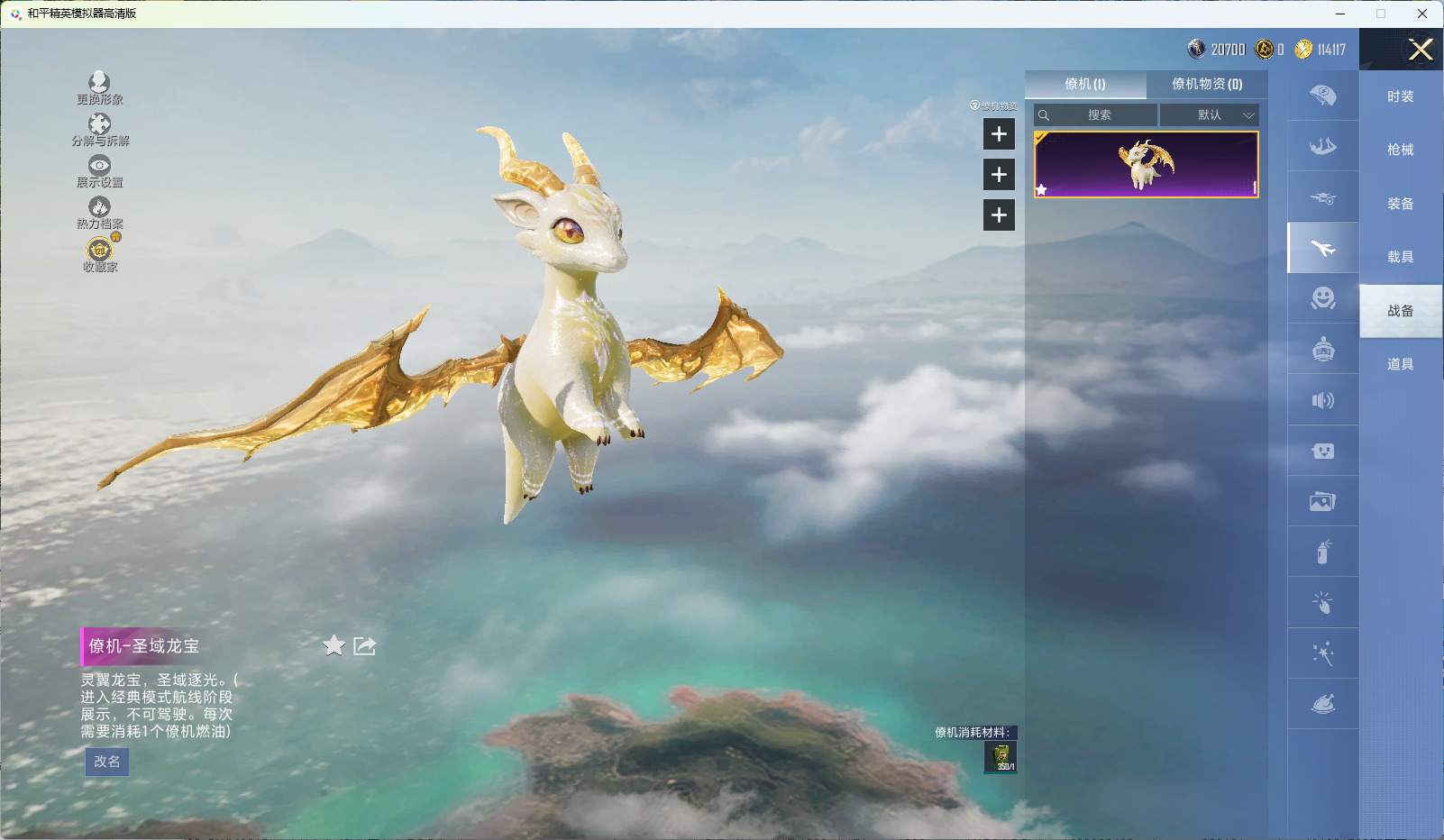The image size is (1444, 840).
Task: Select the 圣域龙宝 dragon thumbnail card
Action: 1146,165
